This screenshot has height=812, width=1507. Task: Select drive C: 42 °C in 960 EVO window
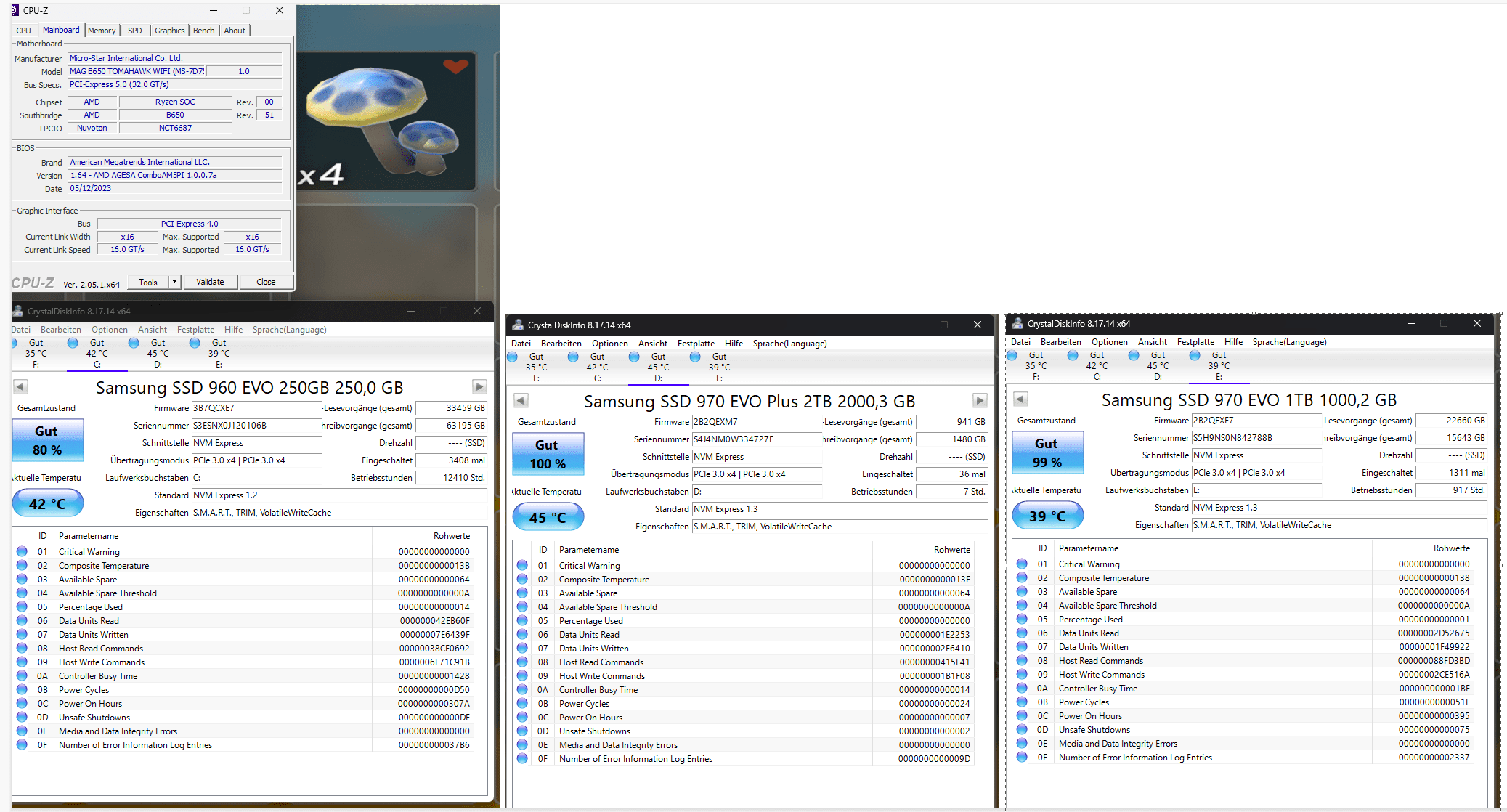click(97, 354)
